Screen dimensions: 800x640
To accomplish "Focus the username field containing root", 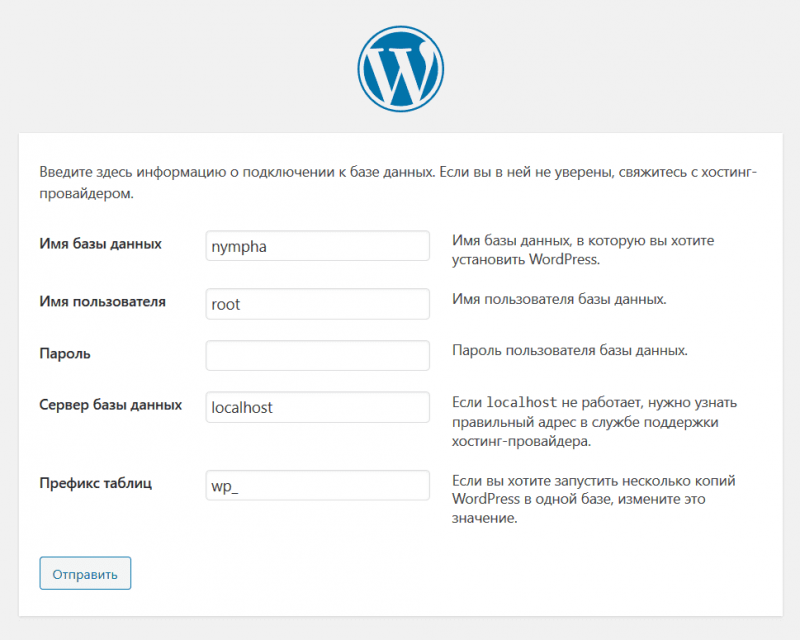I will pyautogui.click(x=317, y=304).
